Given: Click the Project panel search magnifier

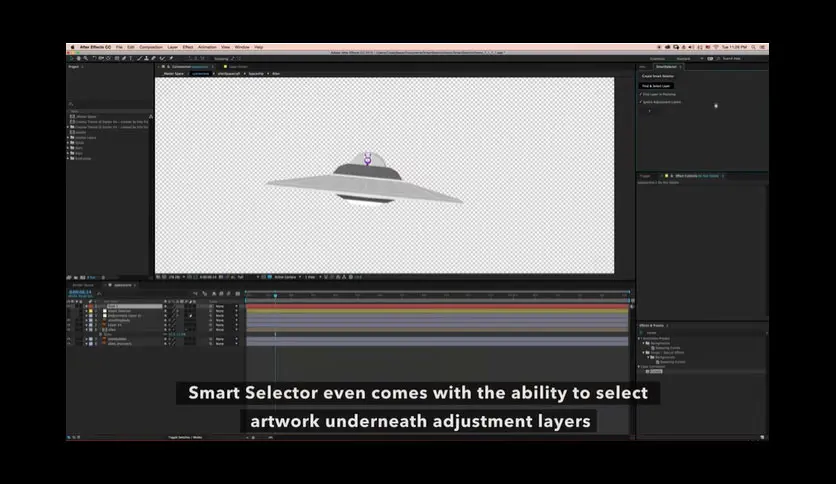Looking at the screenshot, I should point(70,104).
